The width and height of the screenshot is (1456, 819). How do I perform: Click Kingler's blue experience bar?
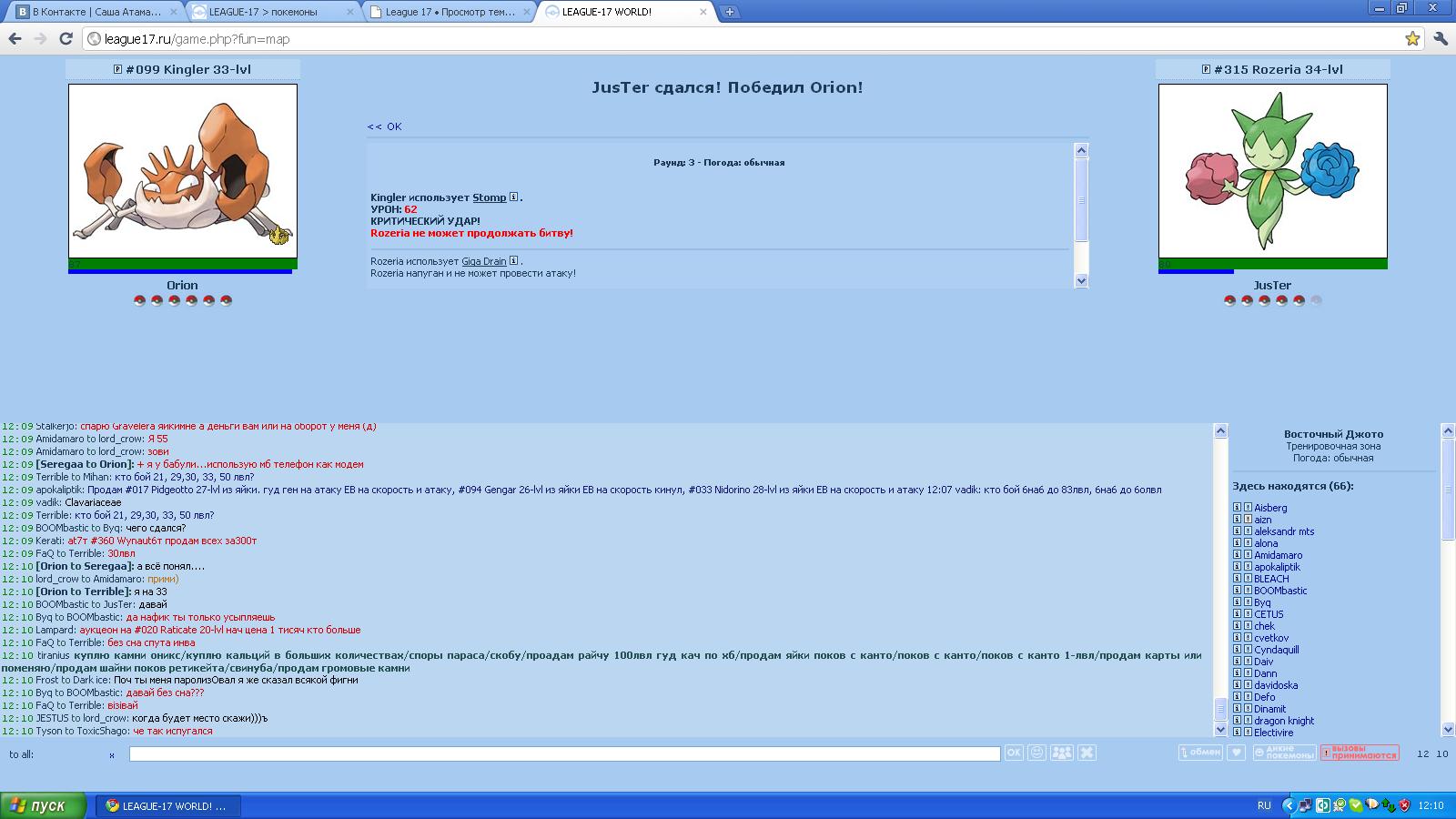180,272
